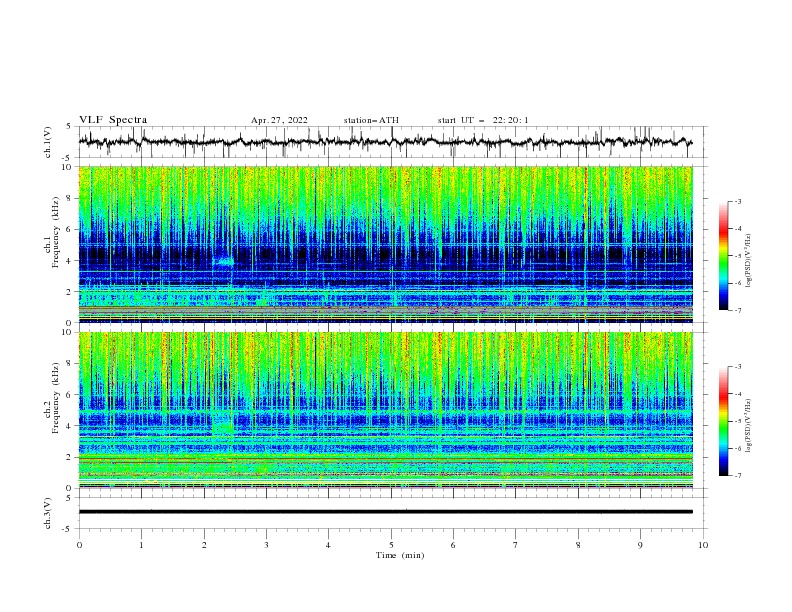Click the "-5" tick on ch.3(V) axis
This screenshot has width=792, height=612.
pyautogui.click(x=68, y=529)
